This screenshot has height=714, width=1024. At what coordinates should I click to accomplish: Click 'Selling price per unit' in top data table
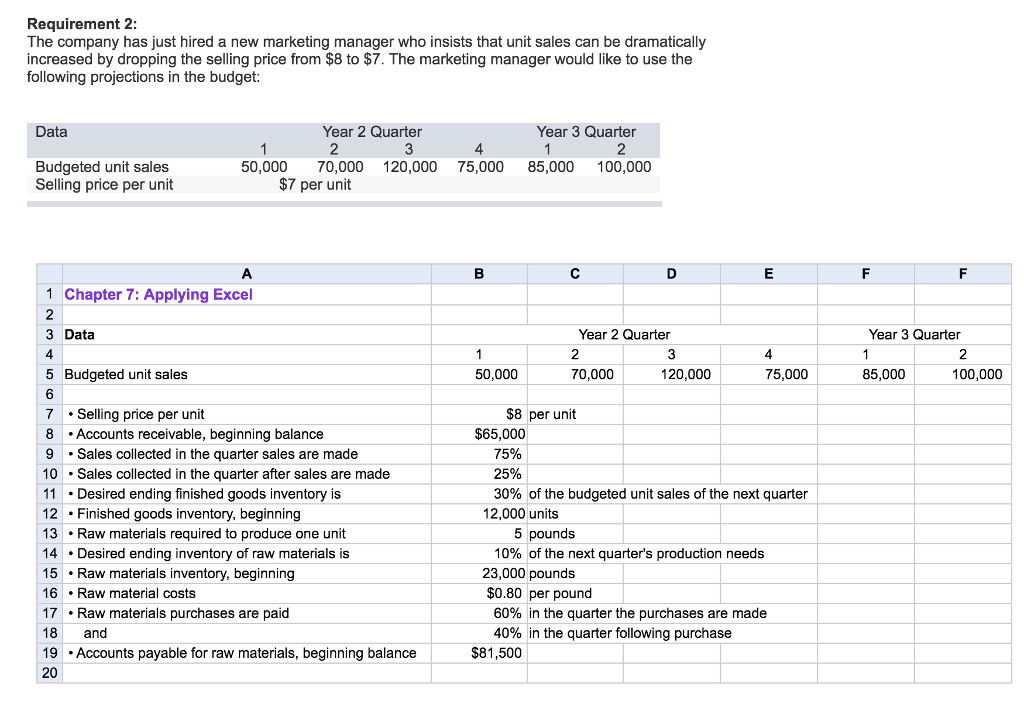[104, 185]
